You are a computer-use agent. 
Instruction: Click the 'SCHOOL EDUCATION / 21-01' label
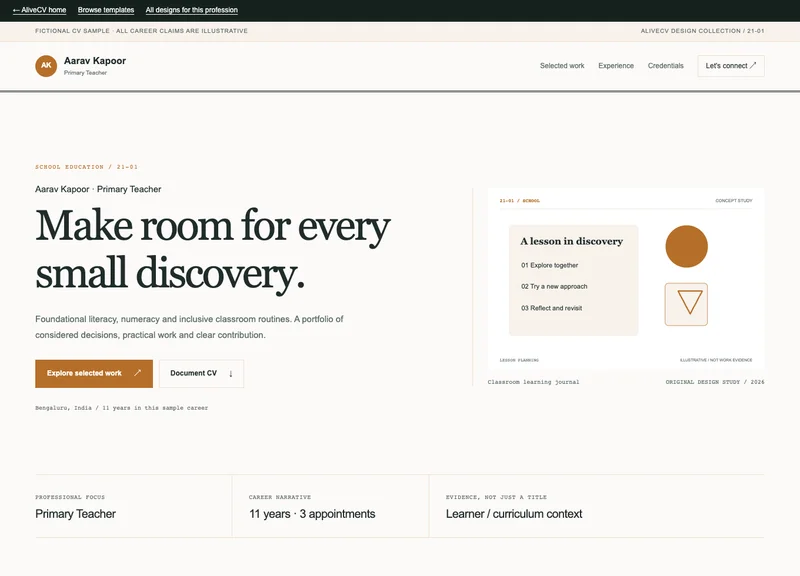pos(87,167)
